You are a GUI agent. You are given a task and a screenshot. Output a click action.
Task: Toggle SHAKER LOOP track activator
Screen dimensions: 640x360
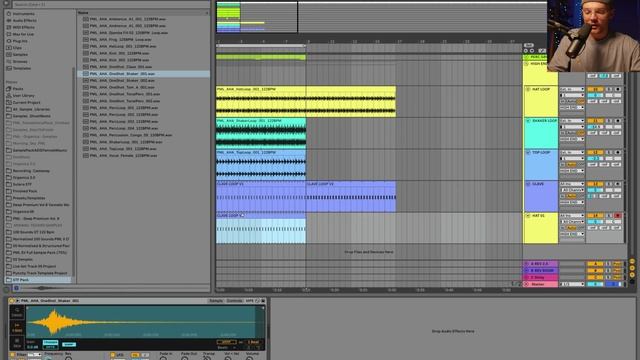click(x=595, y=121)
